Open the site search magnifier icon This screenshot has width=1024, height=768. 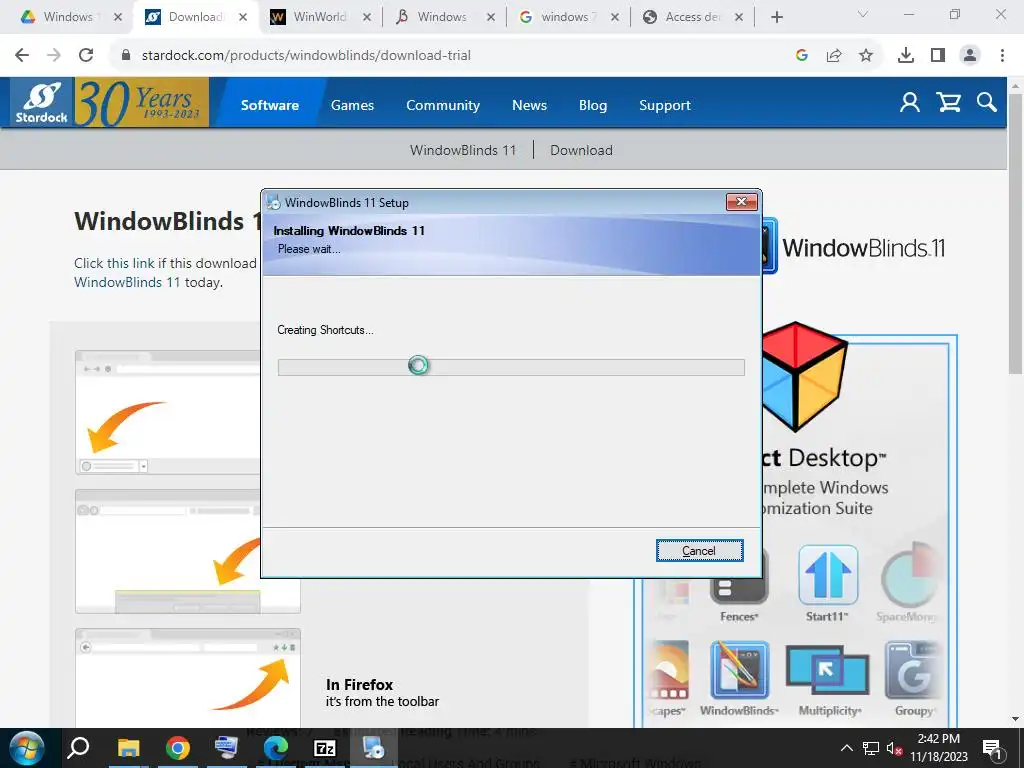986,103
